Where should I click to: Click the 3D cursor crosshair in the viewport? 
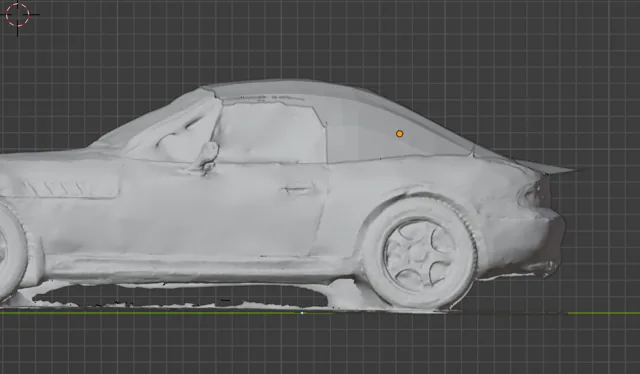pyautogui.click(x=18, y=15)
